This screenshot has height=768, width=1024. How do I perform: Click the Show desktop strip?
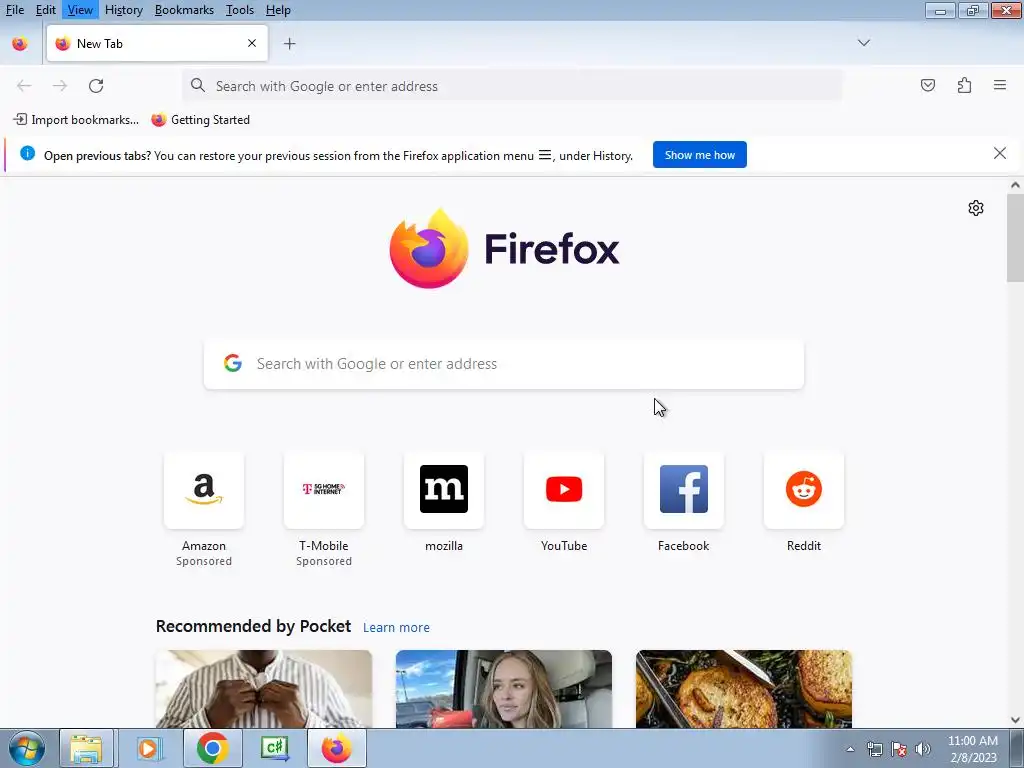(x=1017, y=748)
